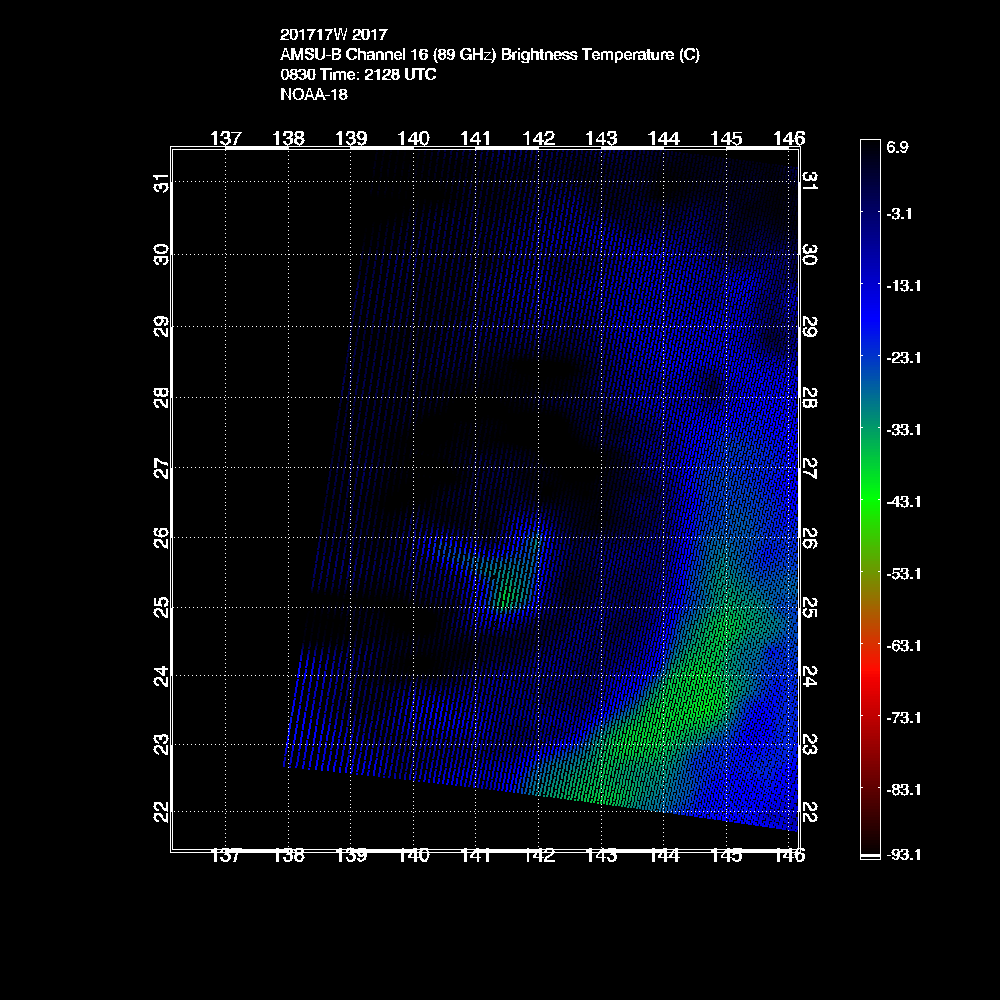Click longitude 146 on the bottom axis
The height and width of the screenshot is (1000, 1000).
pos(789,856)
